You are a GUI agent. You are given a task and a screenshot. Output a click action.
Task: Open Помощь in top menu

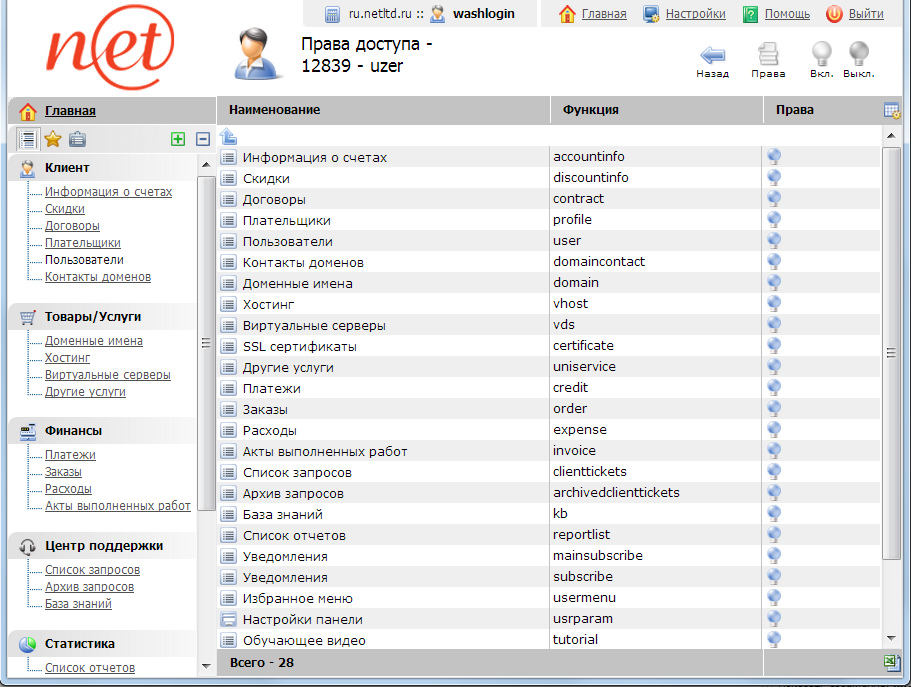coord(787,14)
